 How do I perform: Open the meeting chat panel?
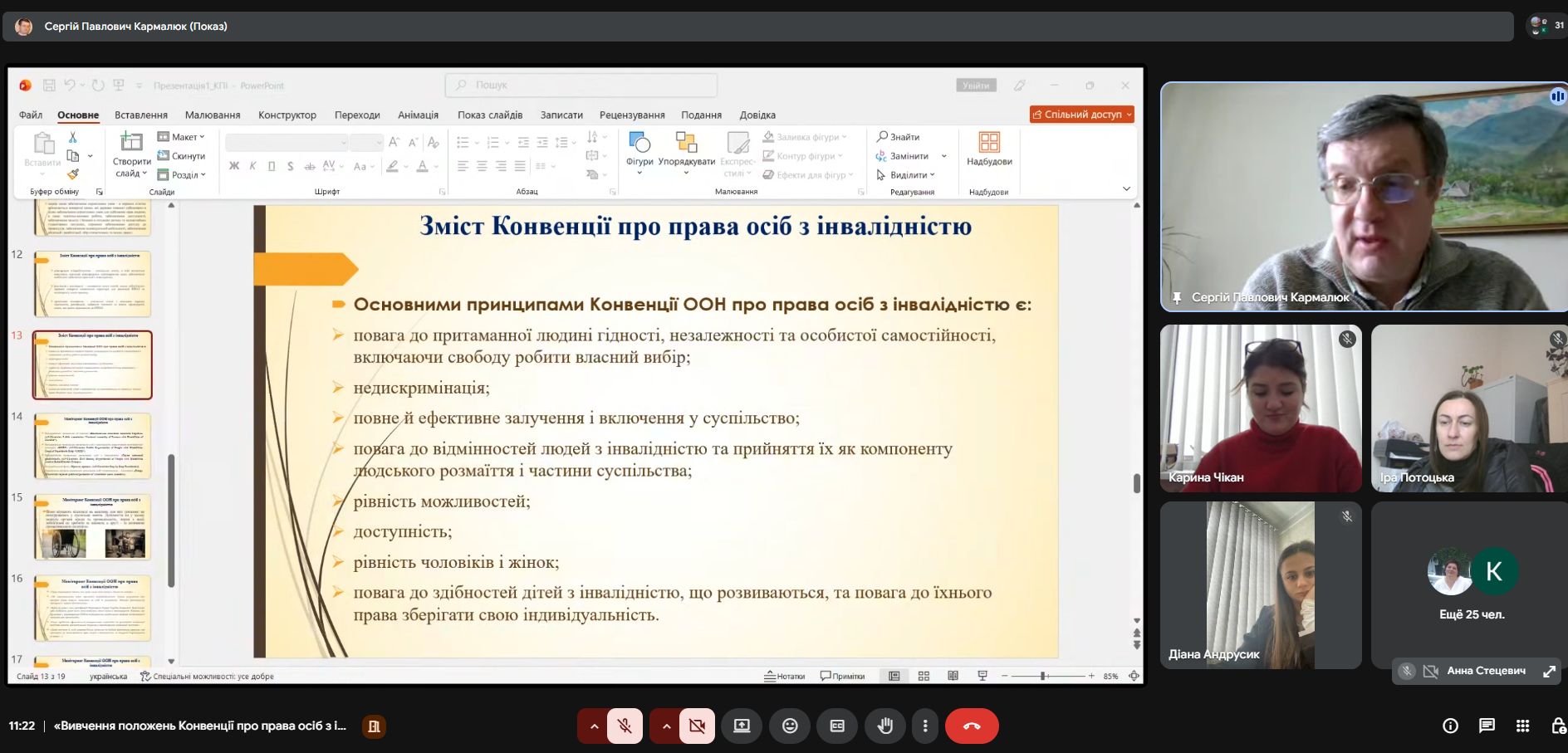(1487, 726)
